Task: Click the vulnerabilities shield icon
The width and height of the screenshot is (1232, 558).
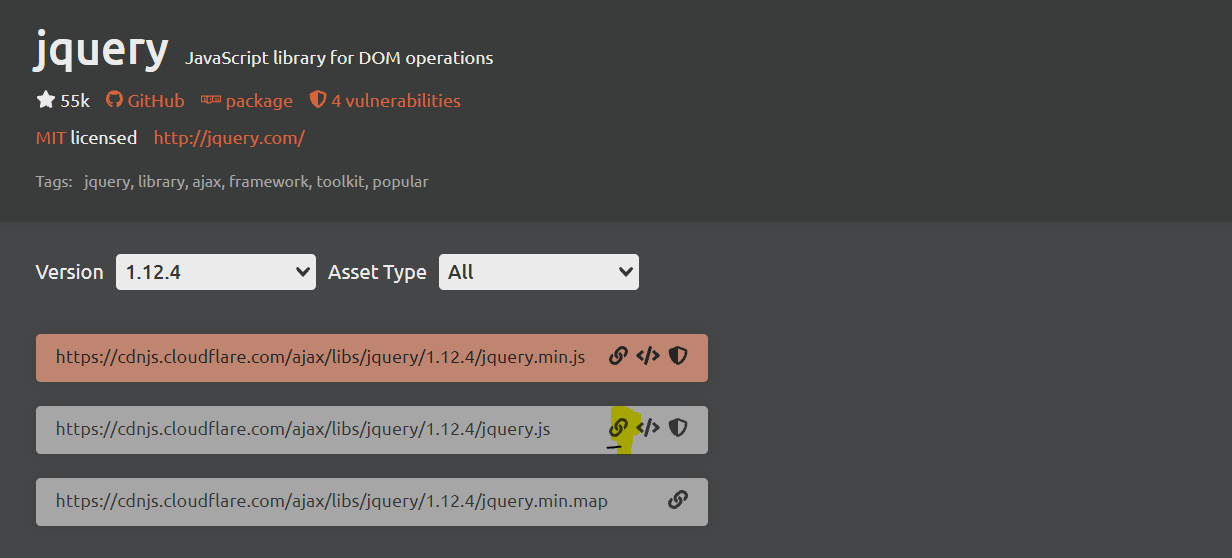Action: [318, 100]
